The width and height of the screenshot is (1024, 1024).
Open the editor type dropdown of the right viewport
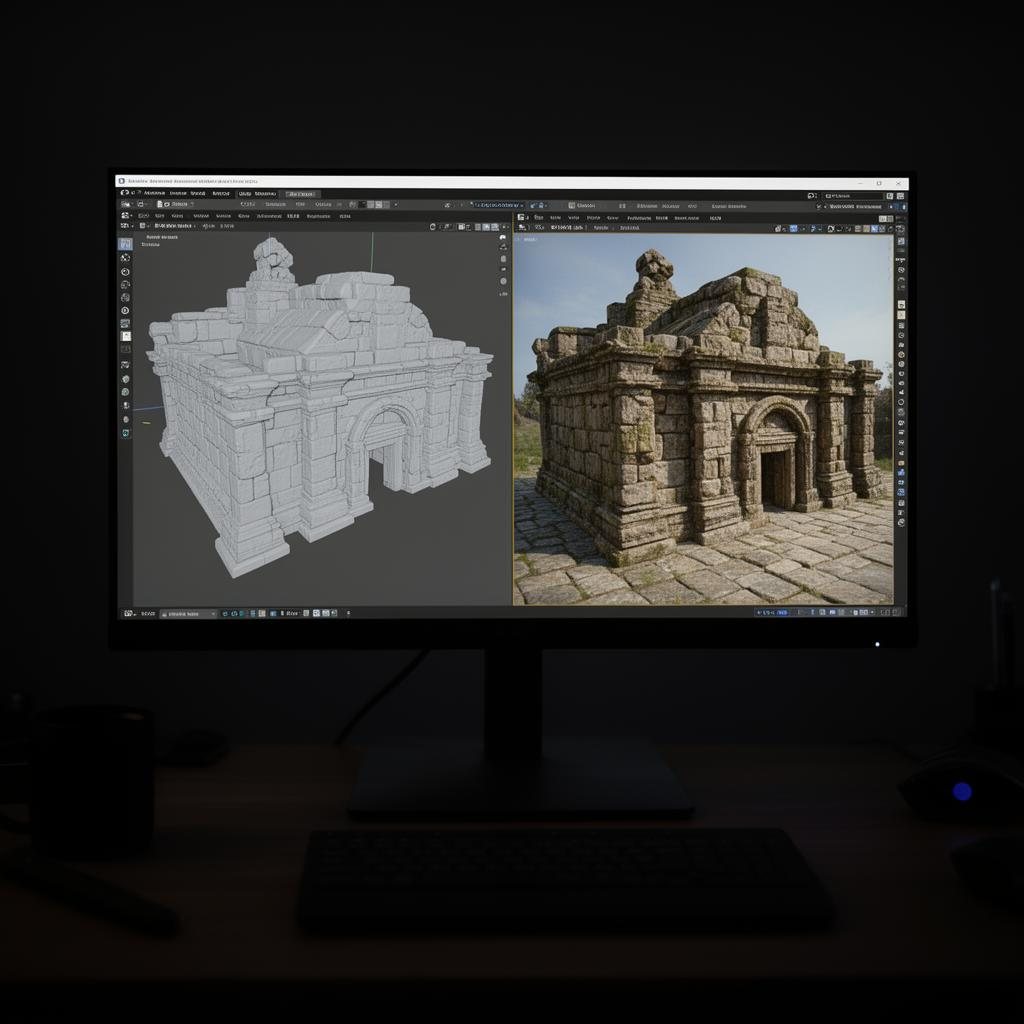[x=522, y=217]
